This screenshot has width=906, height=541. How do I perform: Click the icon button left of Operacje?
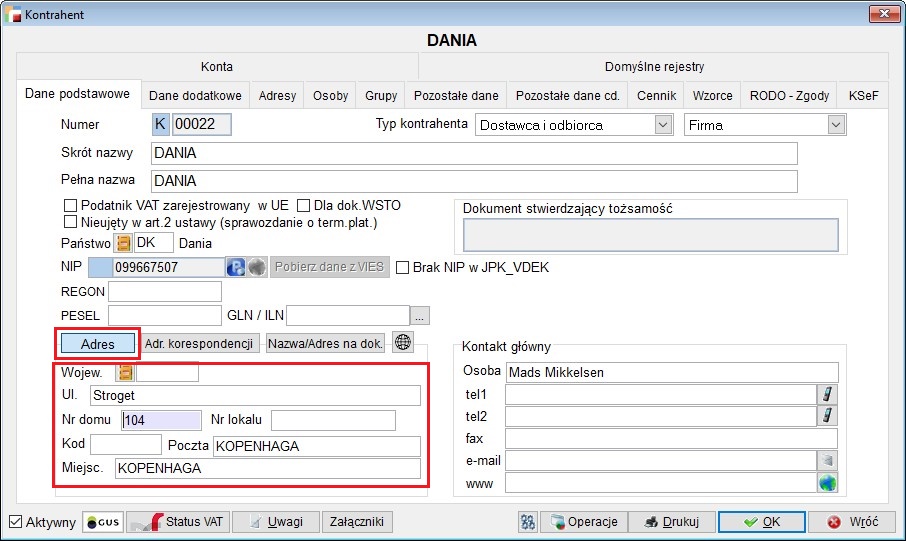pos(529,522)
